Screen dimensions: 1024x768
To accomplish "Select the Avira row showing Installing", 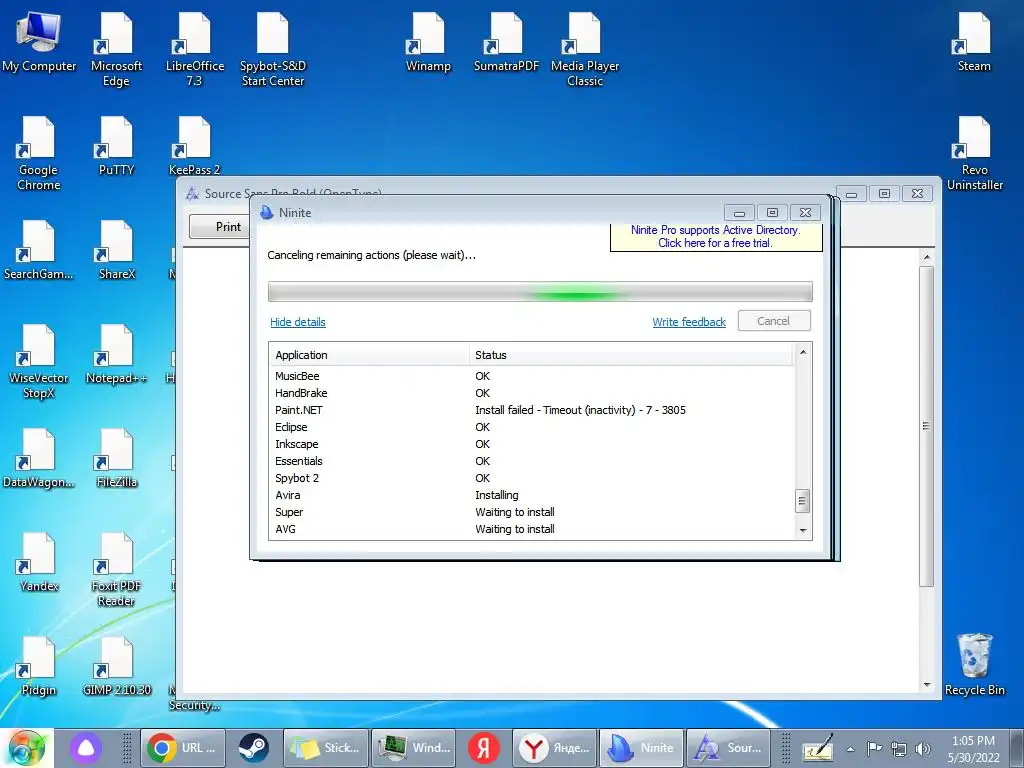I will pos(532,495).
